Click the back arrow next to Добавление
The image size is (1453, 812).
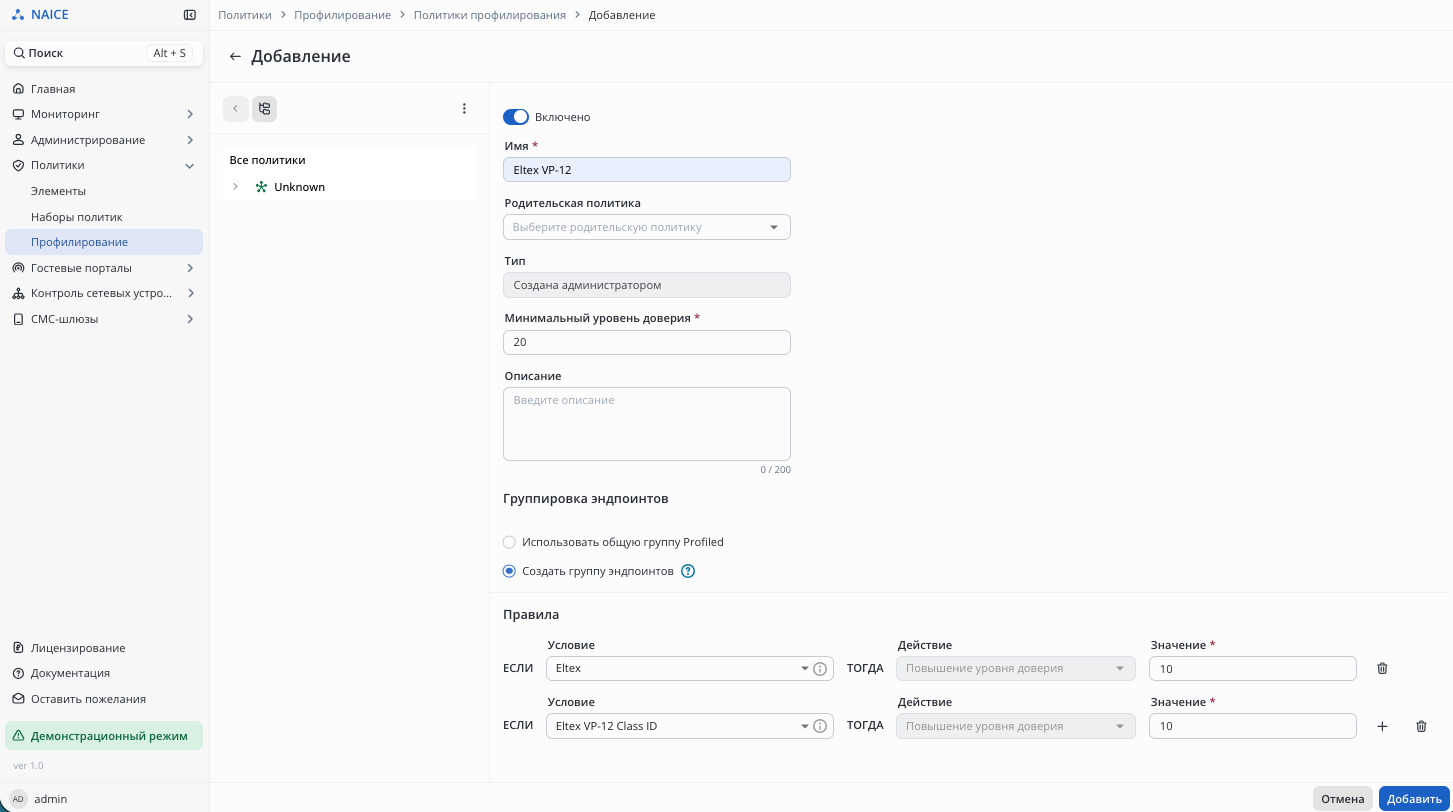pyautogui.click(x=235, y=57)
